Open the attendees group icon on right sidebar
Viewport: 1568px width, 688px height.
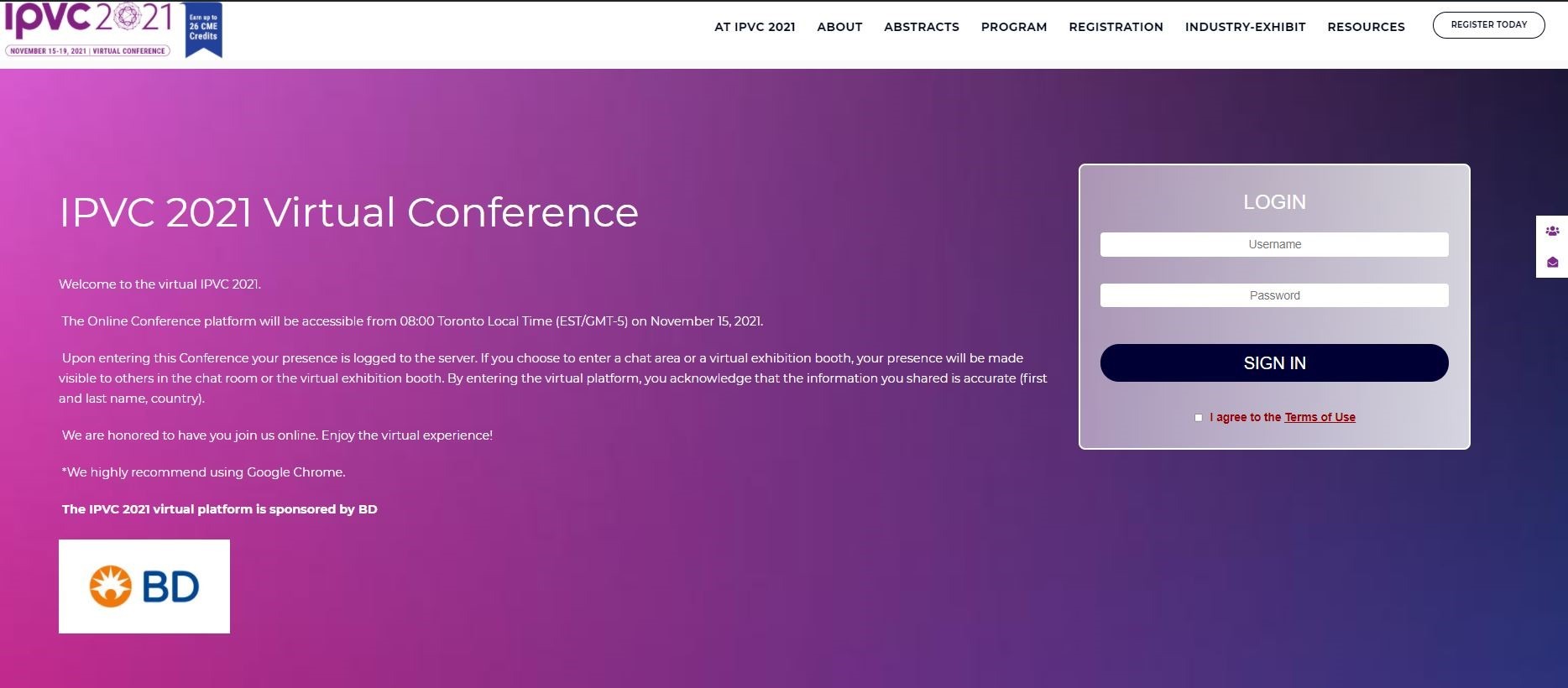coord(1552,231)
